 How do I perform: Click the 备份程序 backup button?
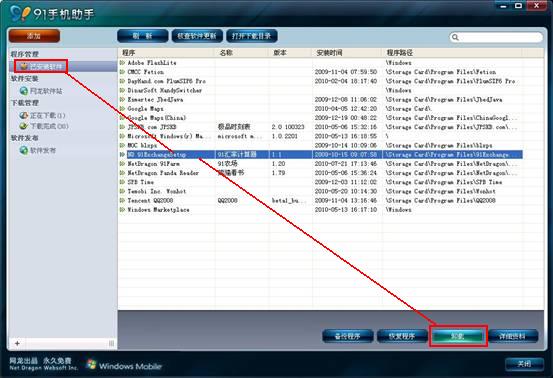tap(348, 336)
